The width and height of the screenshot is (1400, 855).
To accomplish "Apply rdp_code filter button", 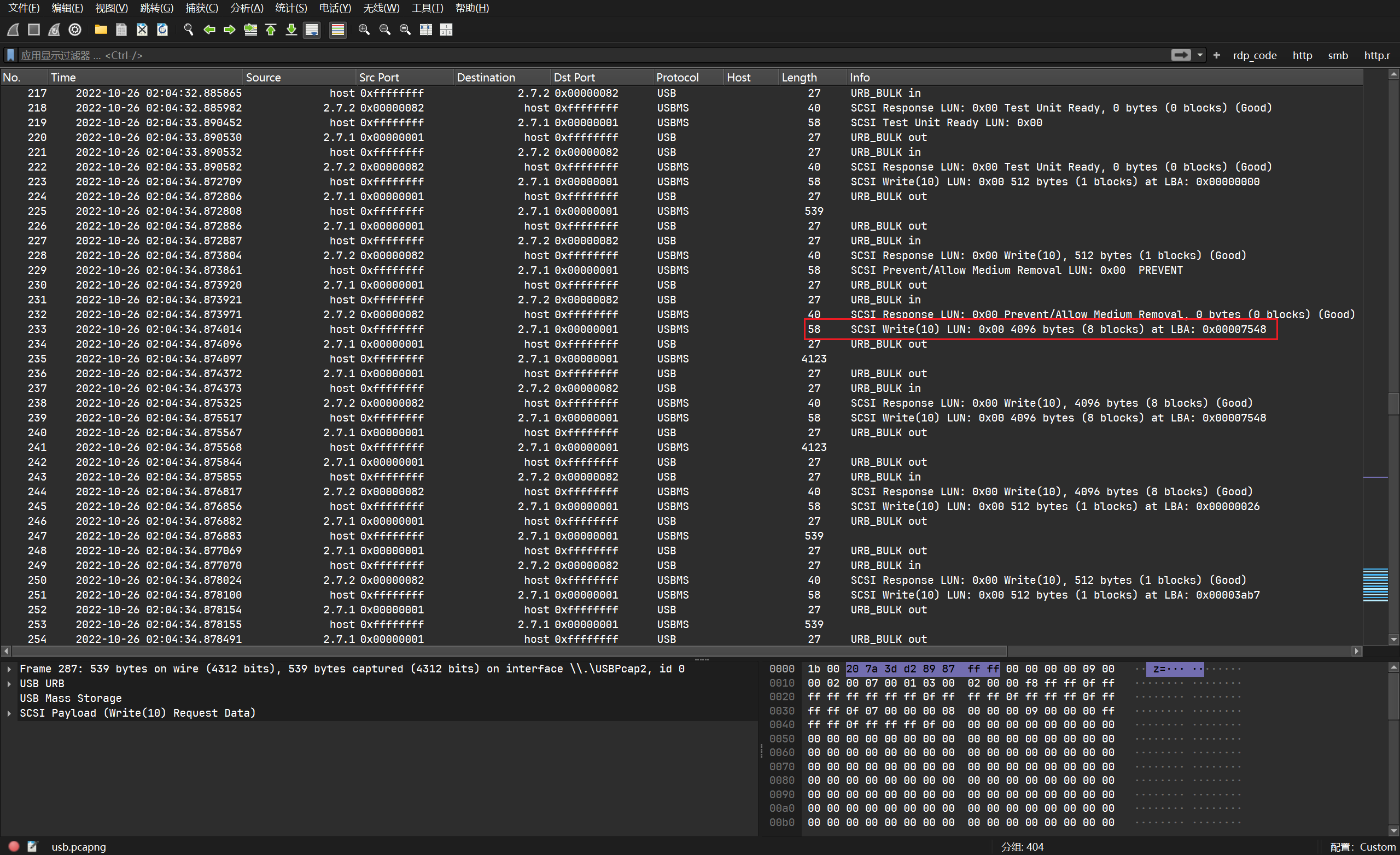I will [x=1255, y=55].
